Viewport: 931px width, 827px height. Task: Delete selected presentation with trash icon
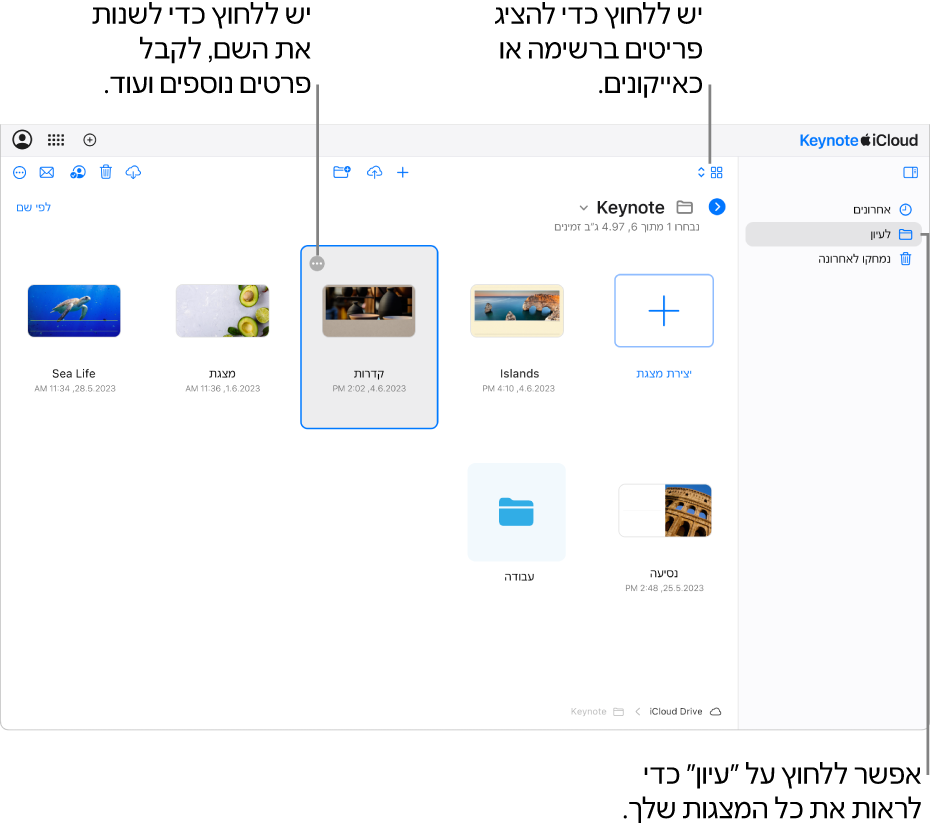pyautogui.click(x=106, y=172)
